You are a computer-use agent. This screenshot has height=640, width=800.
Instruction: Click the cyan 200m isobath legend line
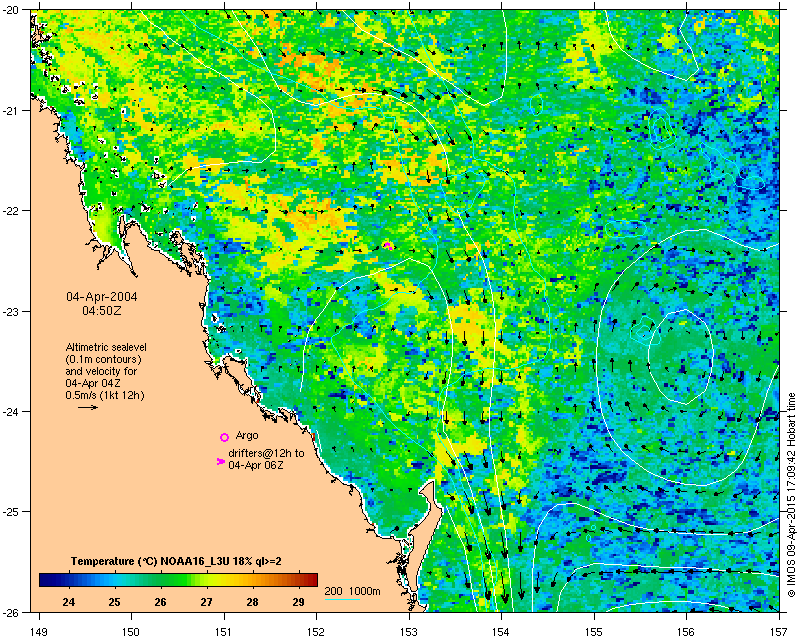[342, 599]
